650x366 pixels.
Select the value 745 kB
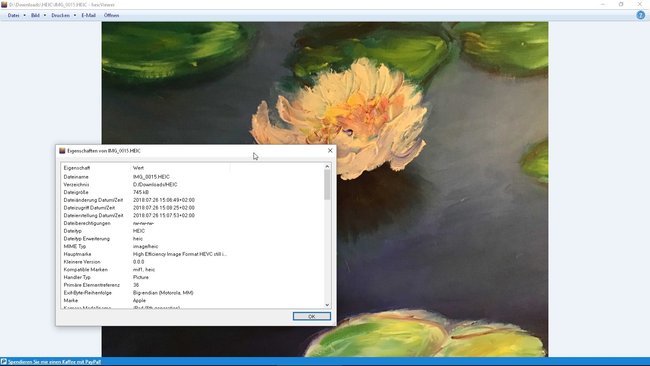pos(141,192)
